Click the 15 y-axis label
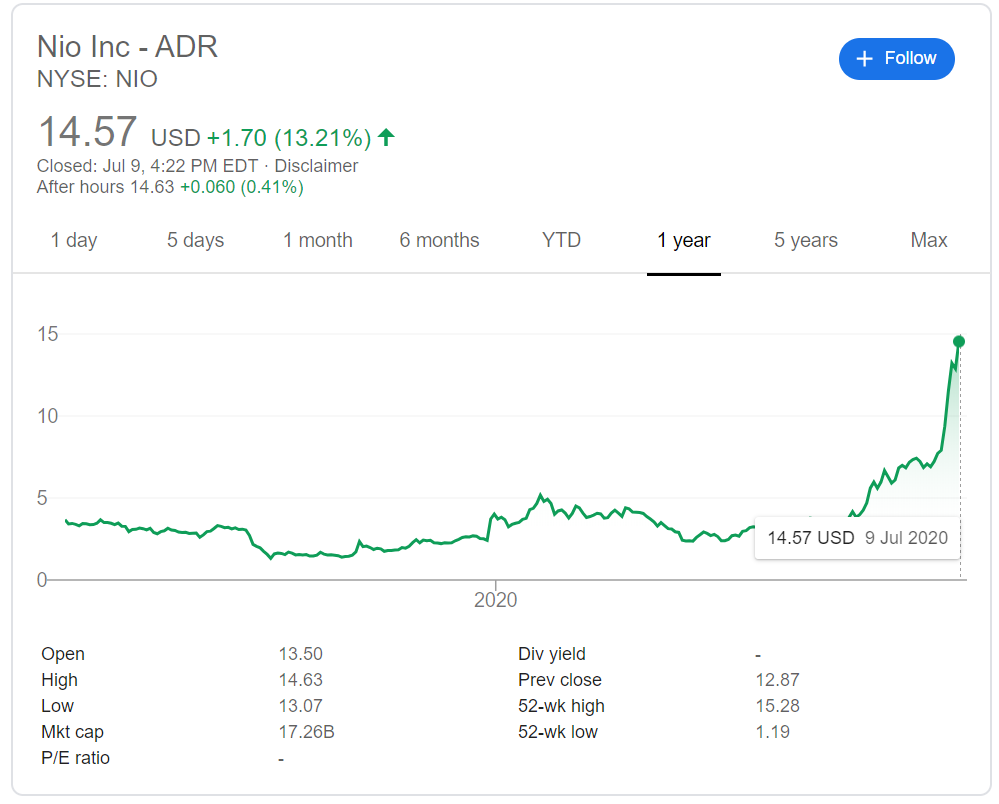Image resolution: width=999 pixels, height=804 pixels. [x=48, y=334]
